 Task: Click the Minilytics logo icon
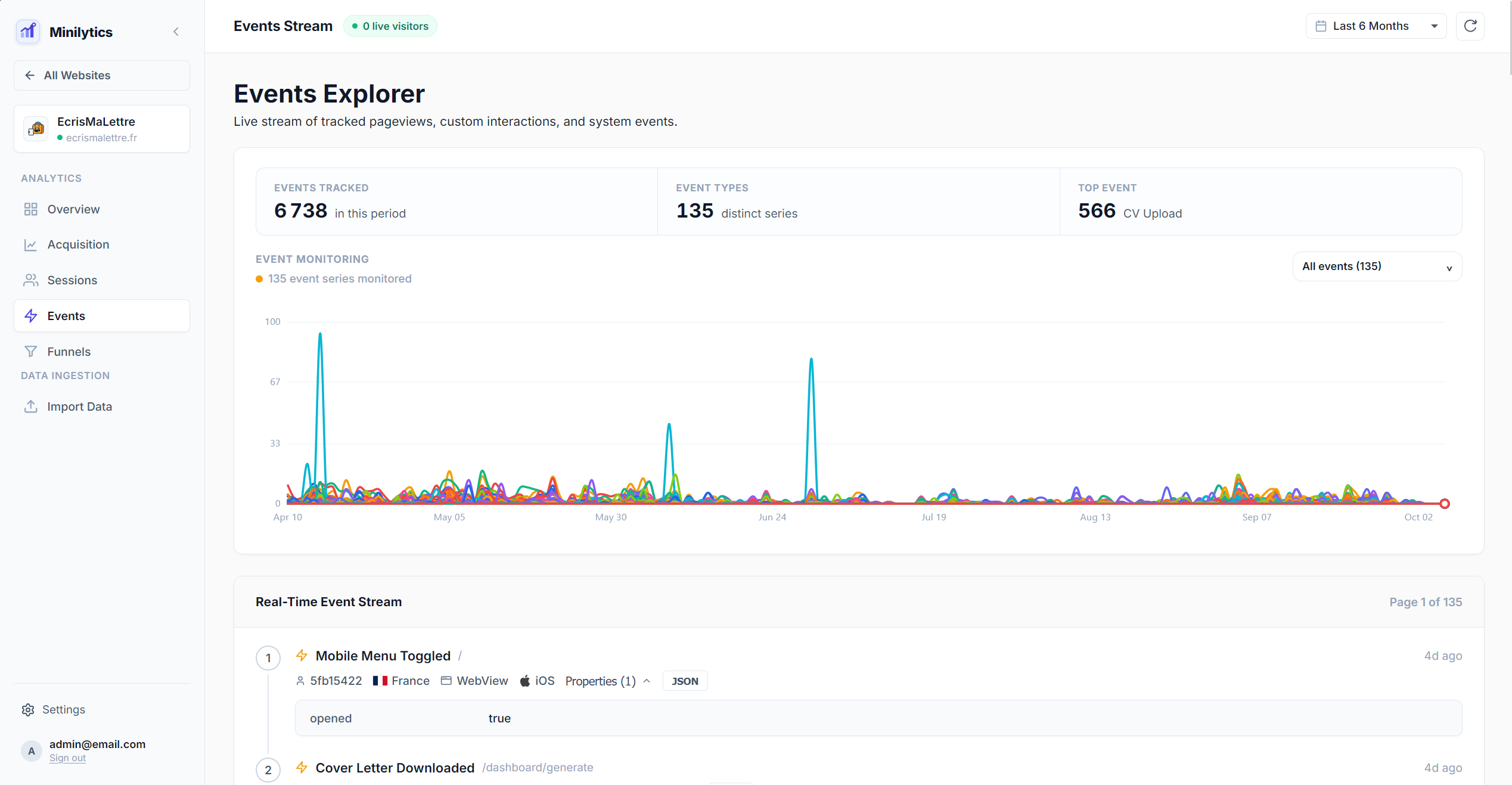28,32
